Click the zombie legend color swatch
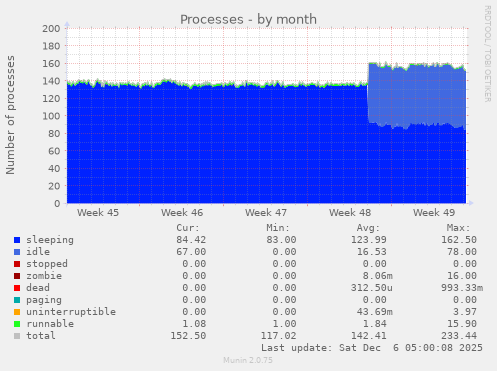This screenshot has height=371, width=497. 17,276
